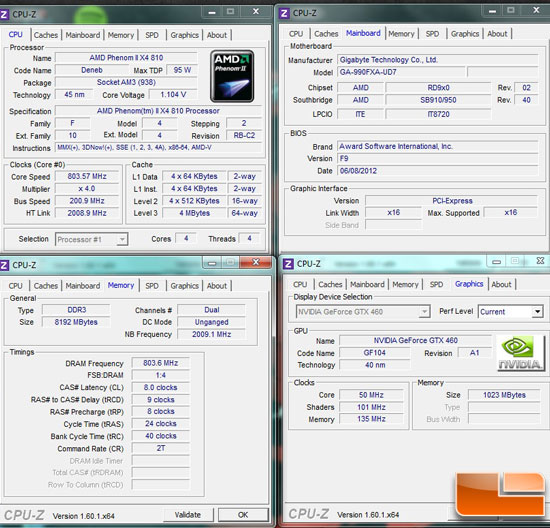The image size is (550, 528).
Task: Click the Link Width x16 value
Action: tap(394, 213)
